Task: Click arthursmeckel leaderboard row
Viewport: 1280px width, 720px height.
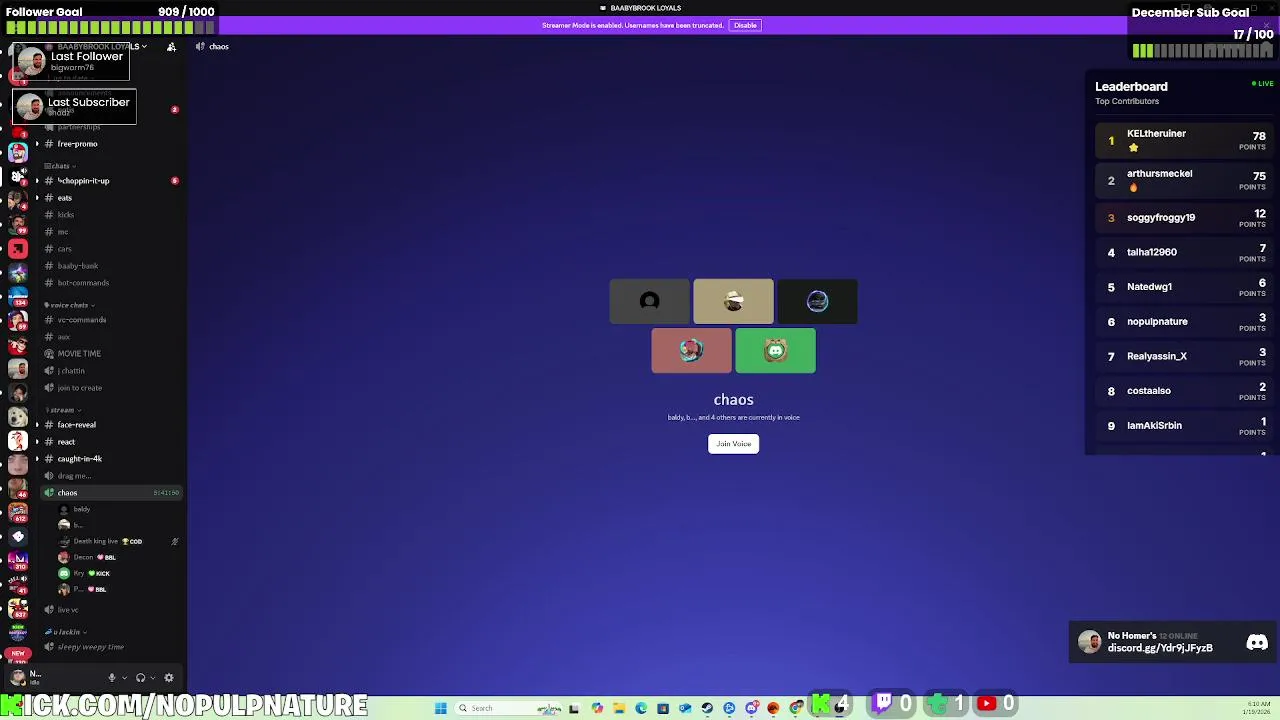Action: 1182,181
